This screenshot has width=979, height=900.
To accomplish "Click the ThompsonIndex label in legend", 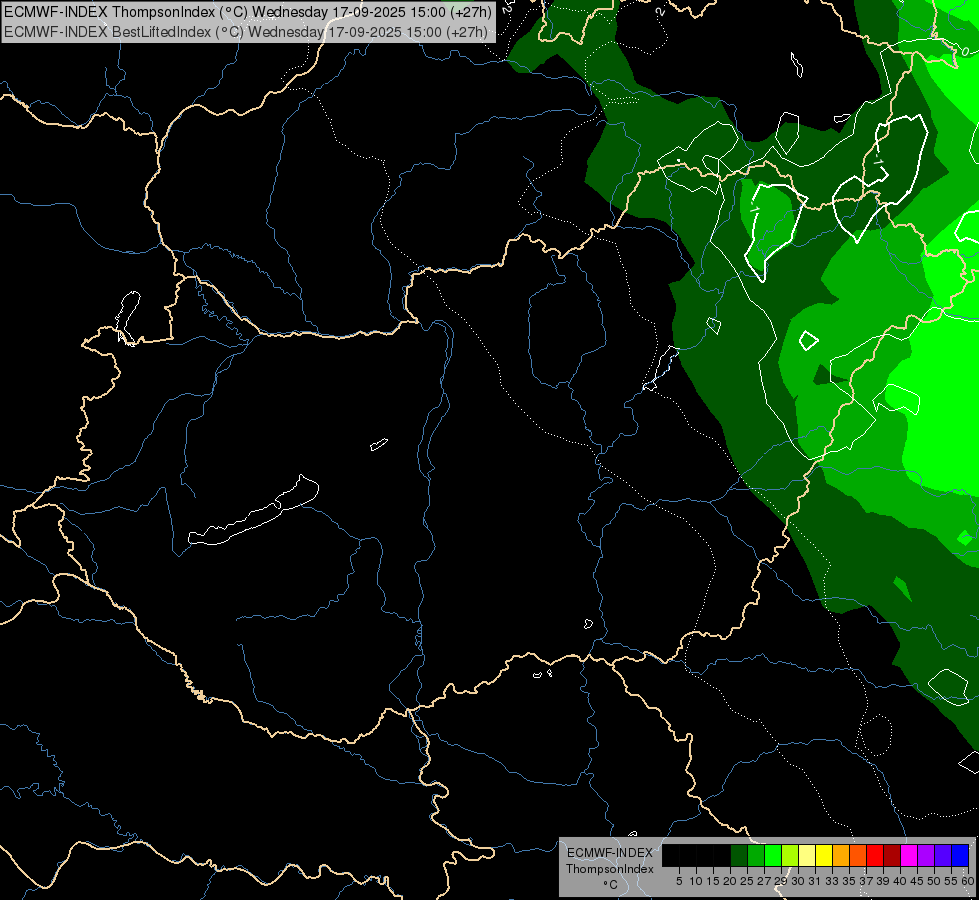I will (610, 869).
